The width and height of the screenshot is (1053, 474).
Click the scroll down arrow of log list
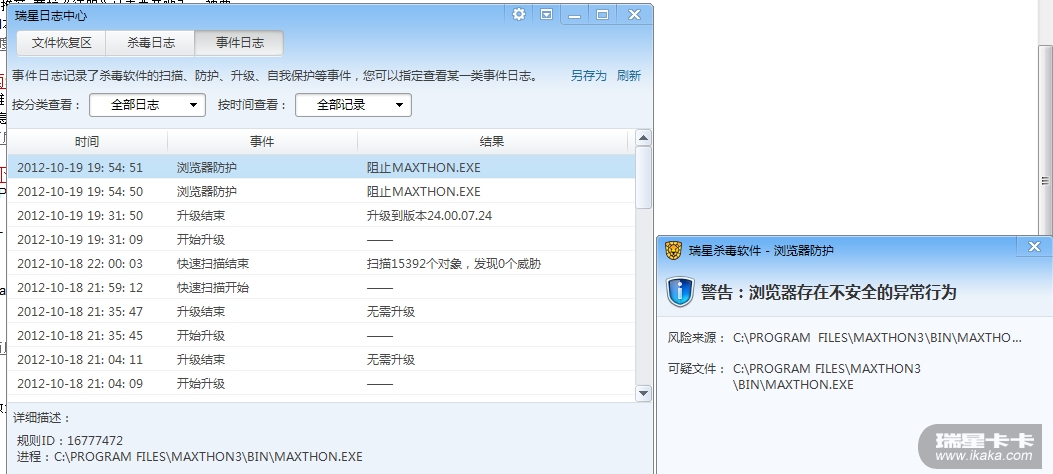coord(643,393)
